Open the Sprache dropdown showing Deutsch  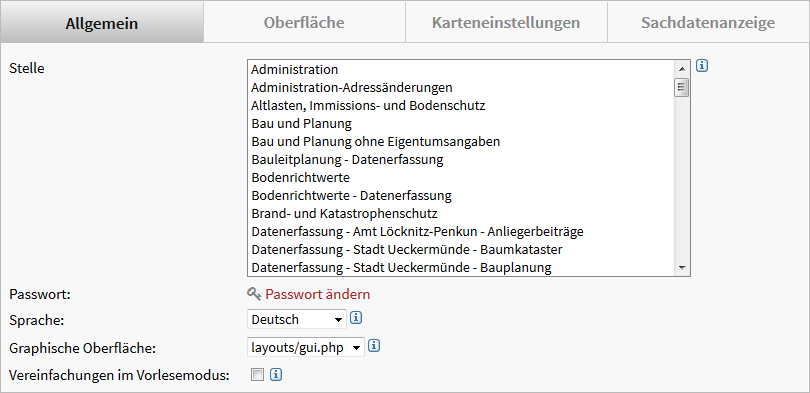[x=297, y=320]
